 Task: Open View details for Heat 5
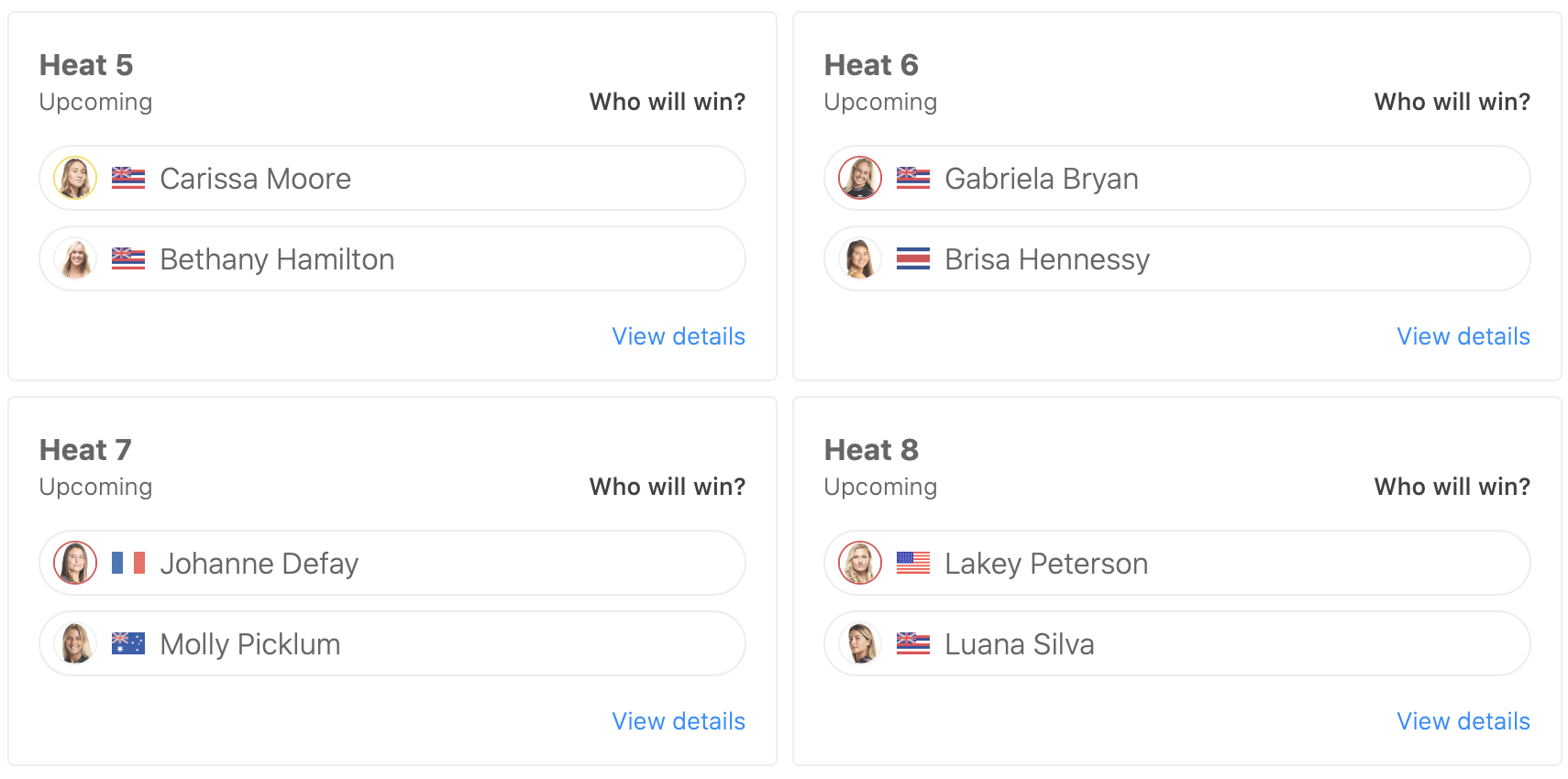point(679,336)
